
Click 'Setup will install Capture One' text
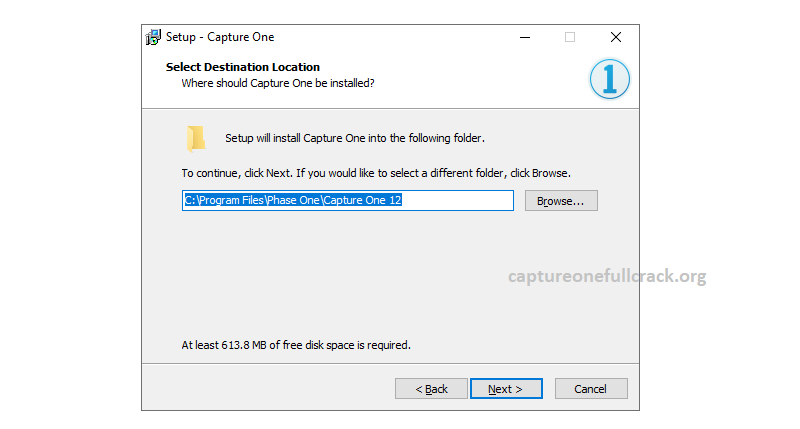355,138
